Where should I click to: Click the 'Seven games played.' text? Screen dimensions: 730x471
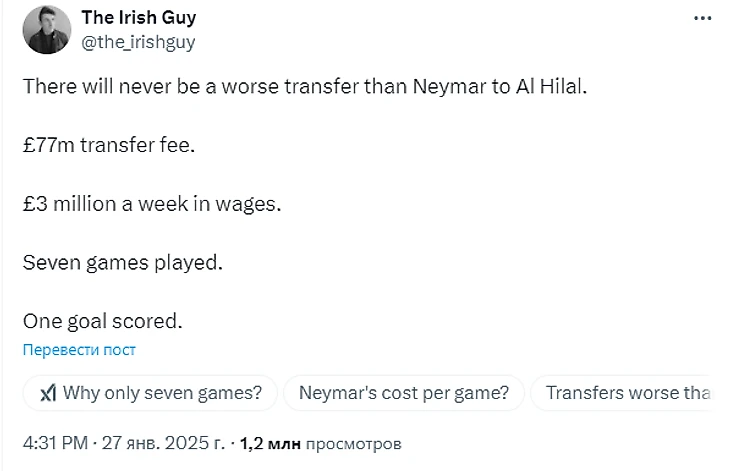pos(121,263)
